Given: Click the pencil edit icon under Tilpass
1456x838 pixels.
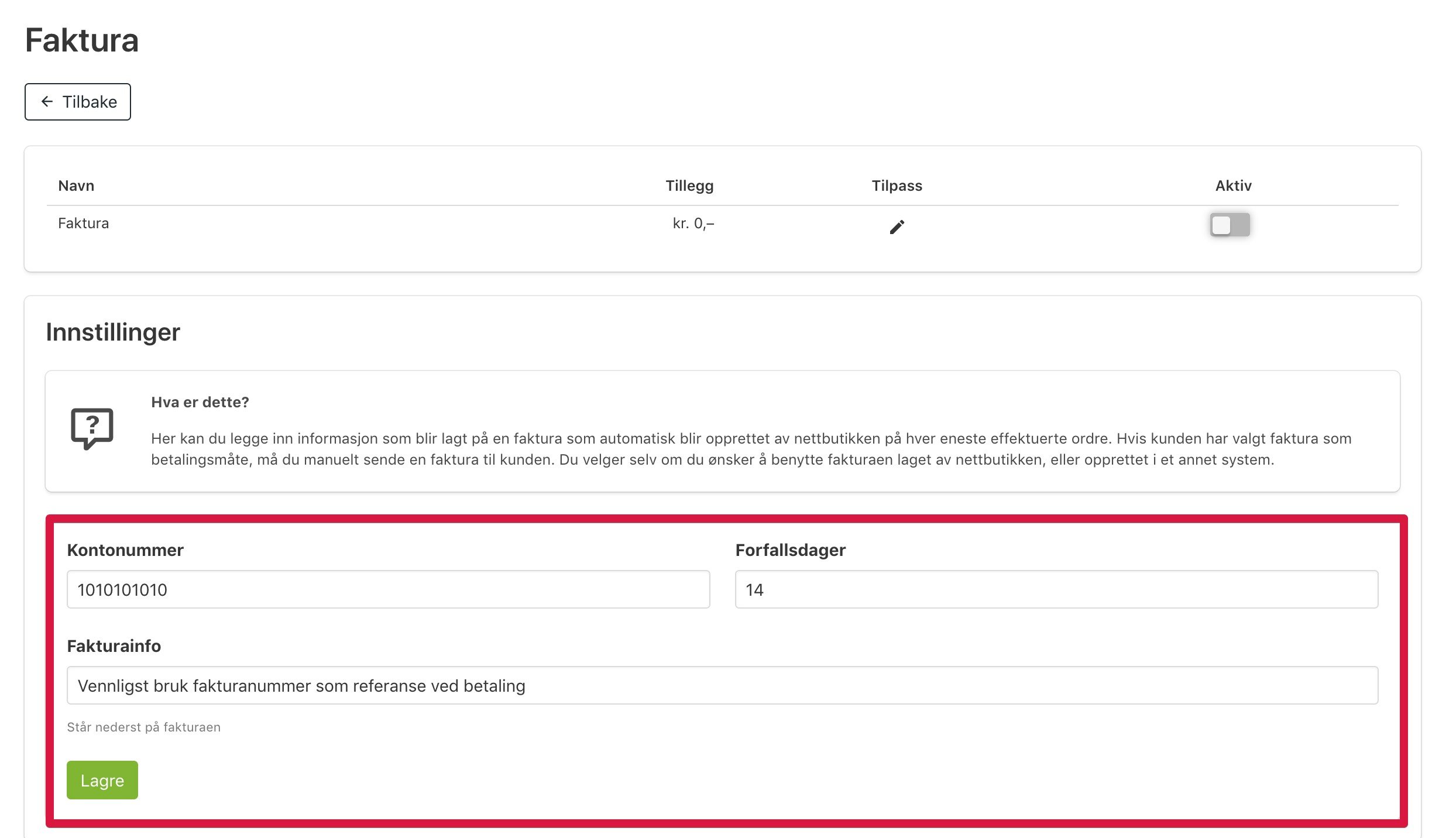Looking at the screenshot, I should pyautogui.click(x=897, y=226).
